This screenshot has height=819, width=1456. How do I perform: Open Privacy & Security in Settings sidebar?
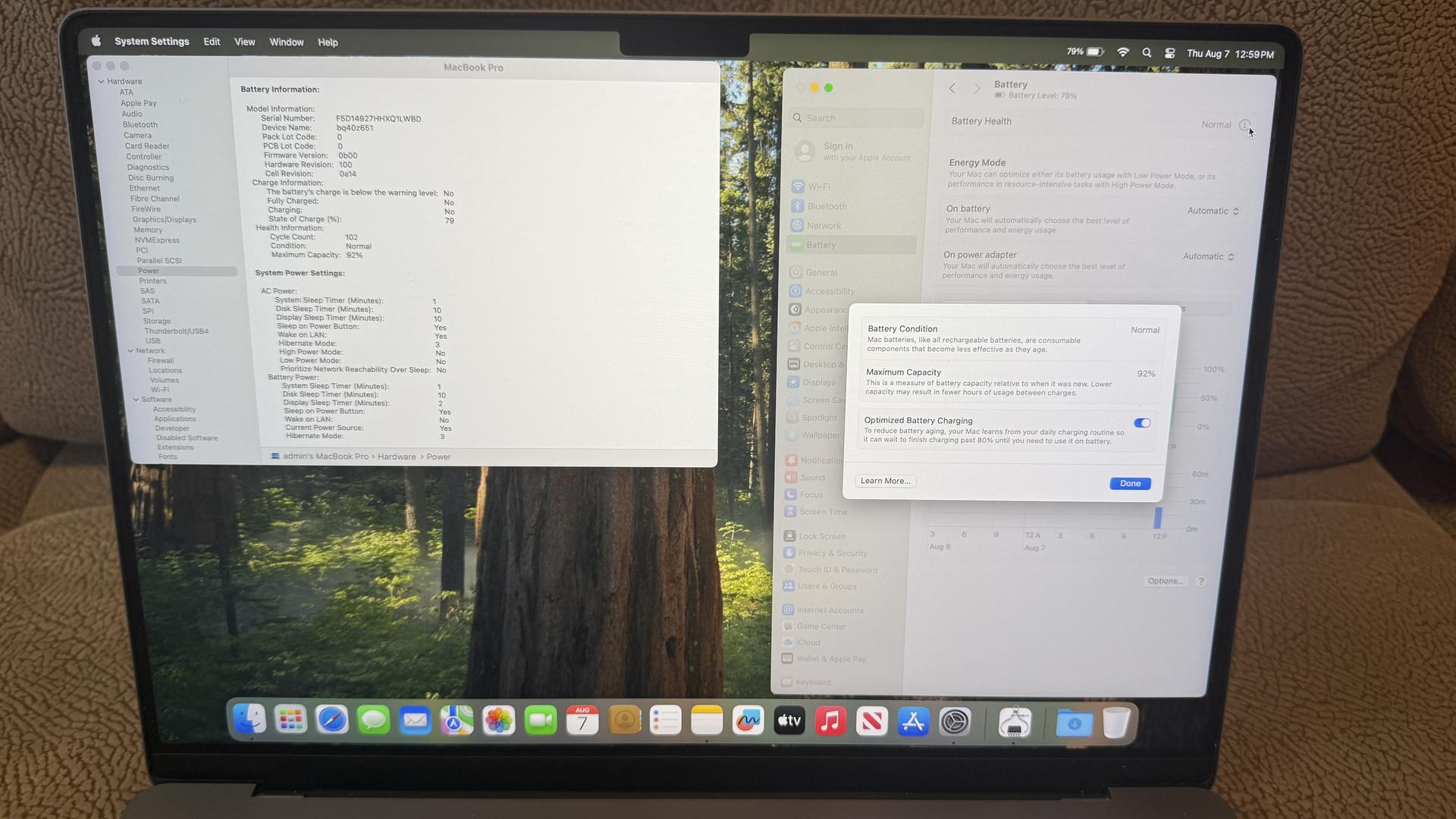tap(825, 553)
